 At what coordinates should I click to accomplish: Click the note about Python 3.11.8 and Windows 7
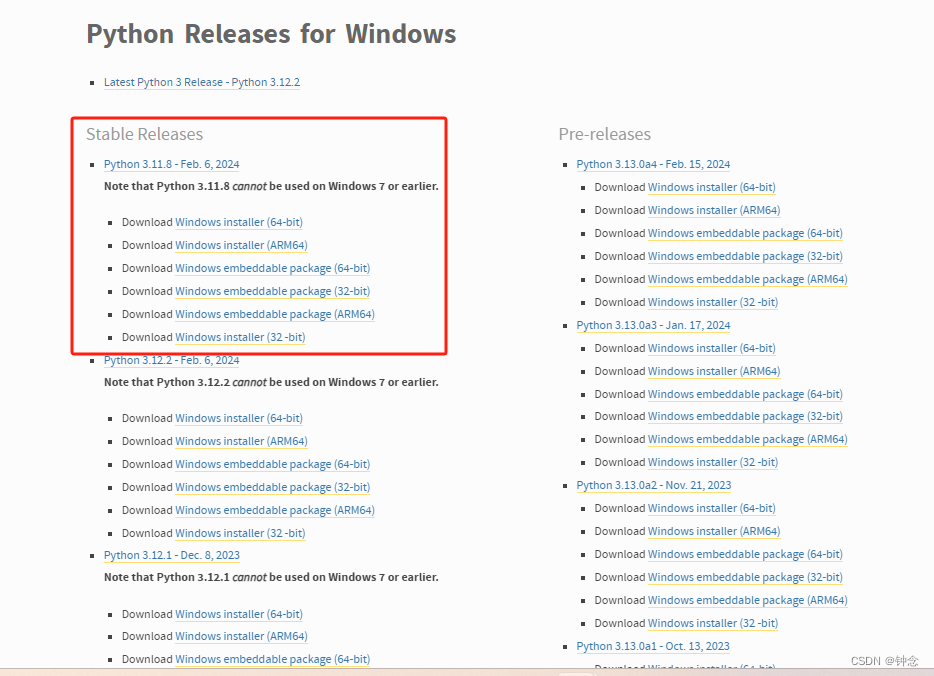271,186
